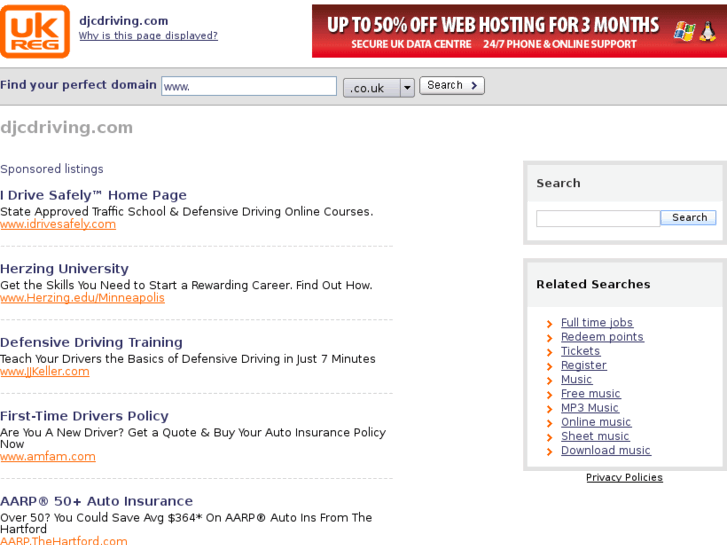Screen dimensions: 727x545
Task: Open Herzing University sponsored listing
Action: click(x=64, y=269)
